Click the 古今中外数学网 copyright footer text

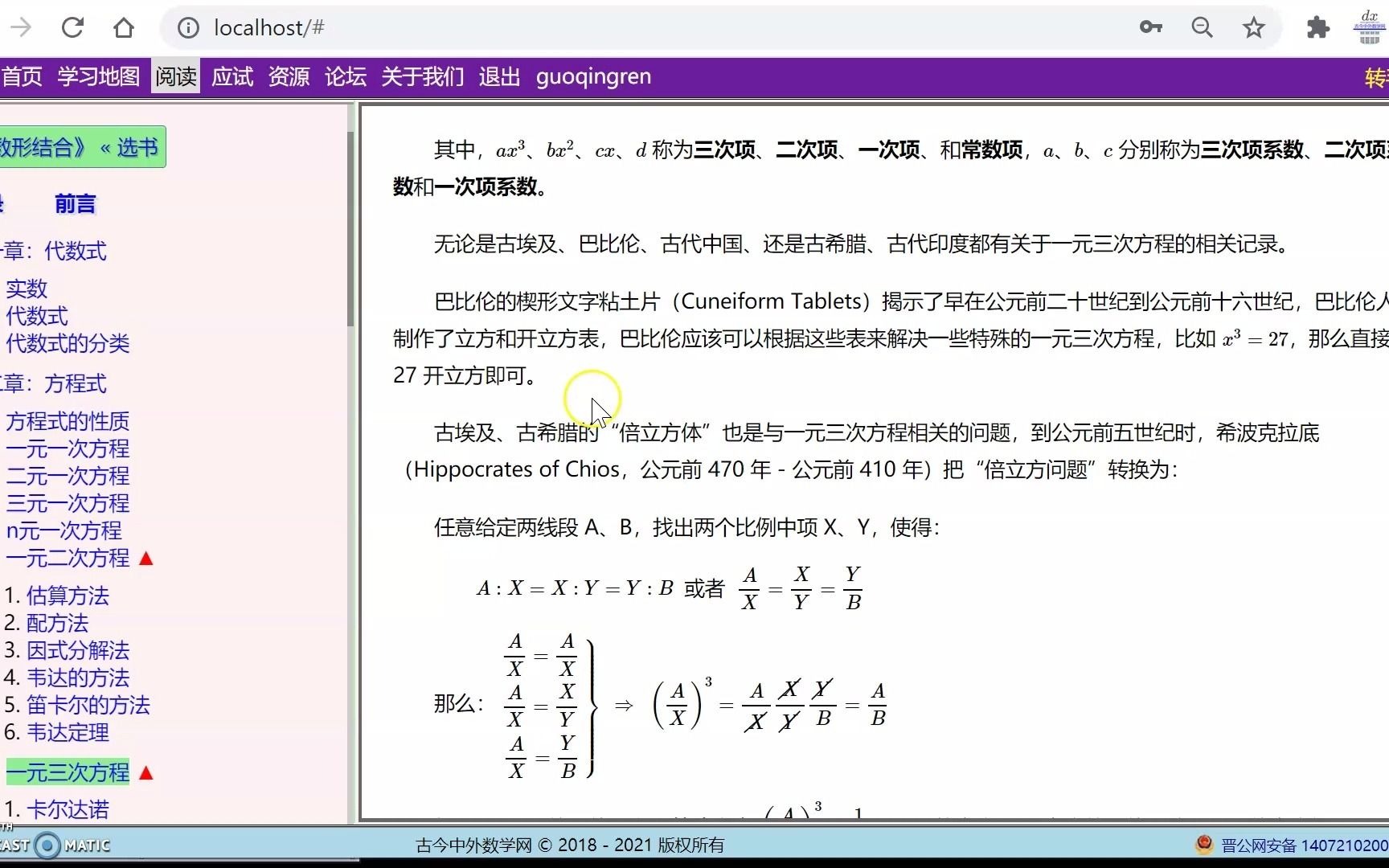pyautogui.click(x=570, y=845)
